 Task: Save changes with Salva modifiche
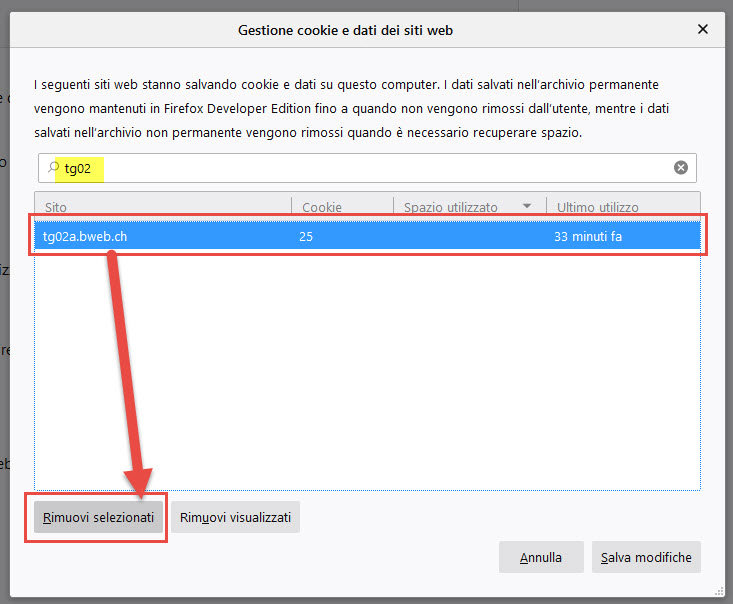[x=646, y=557]
